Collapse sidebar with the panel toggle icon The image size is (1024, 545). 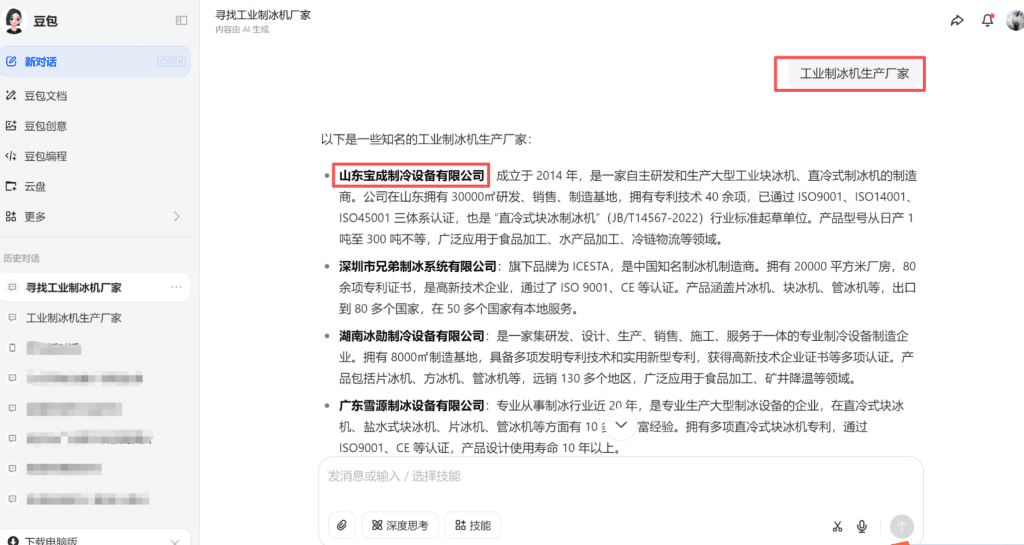[182, 21]
